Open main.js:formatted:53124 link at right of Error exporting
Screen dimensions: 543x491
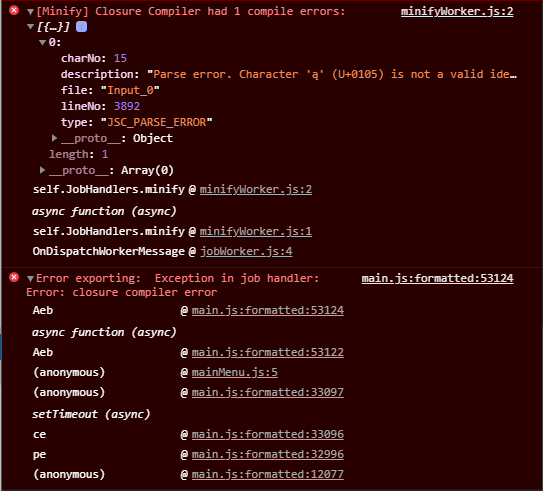coord(437,278)
